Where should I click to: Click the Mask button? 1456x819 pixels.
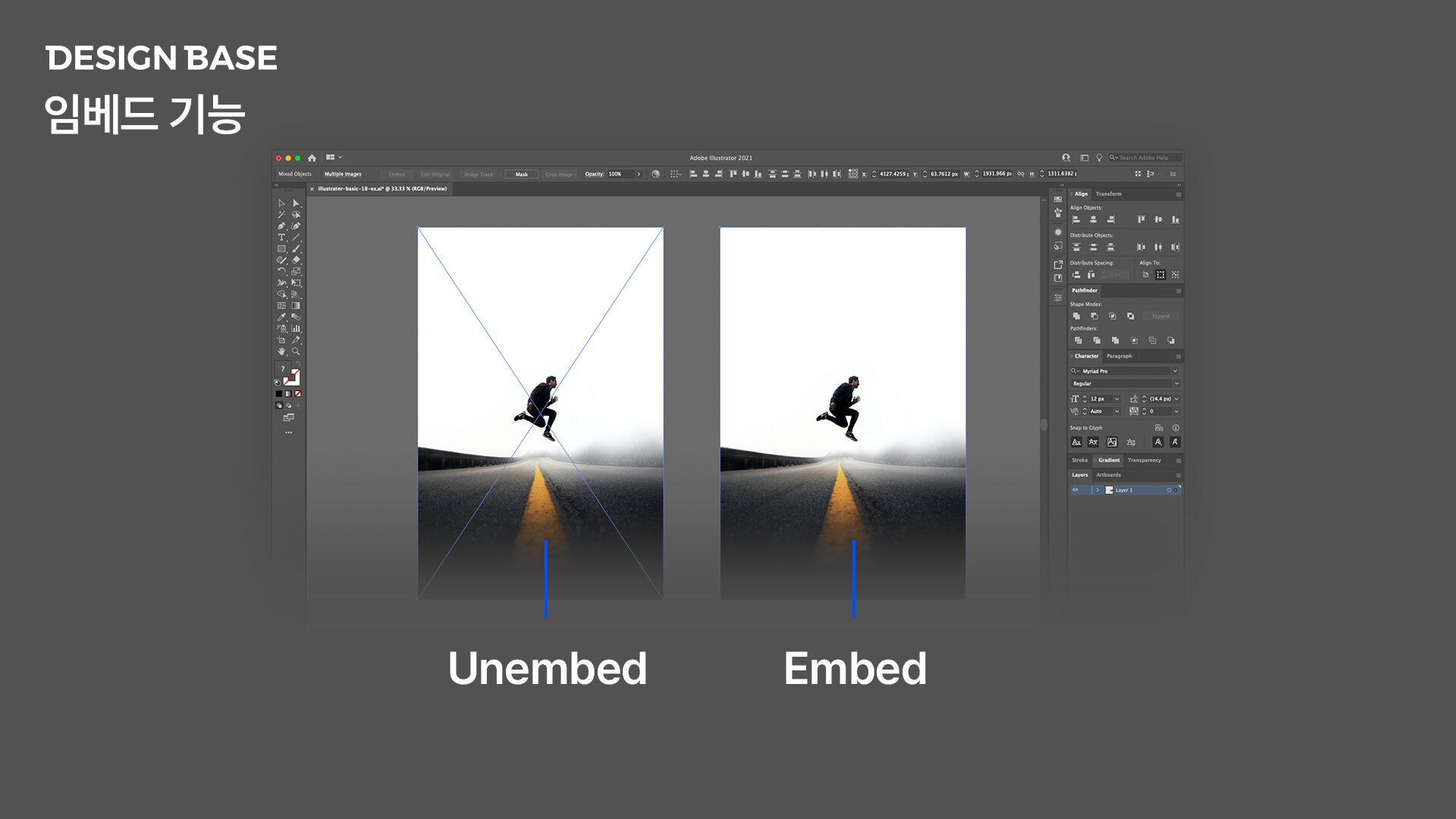[522, 174]
